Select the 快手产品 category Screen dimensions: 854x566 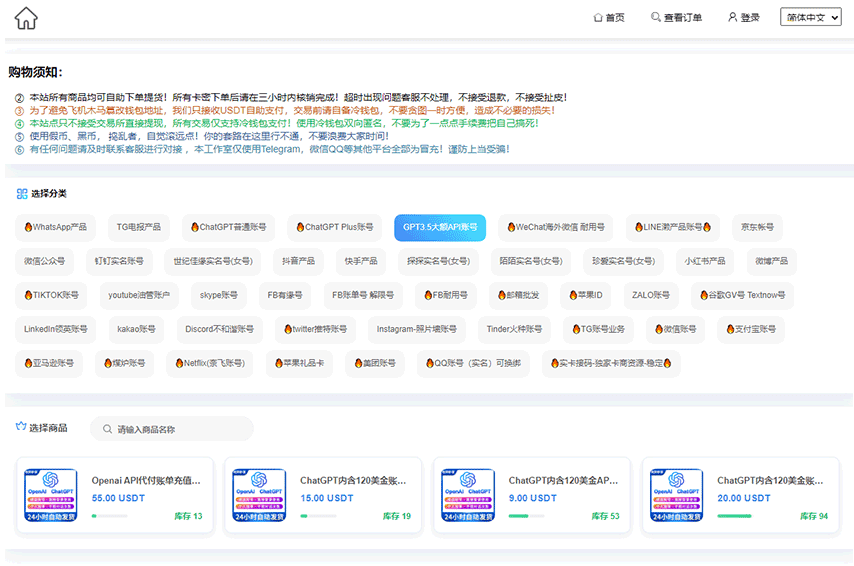[x=361, y=261]
